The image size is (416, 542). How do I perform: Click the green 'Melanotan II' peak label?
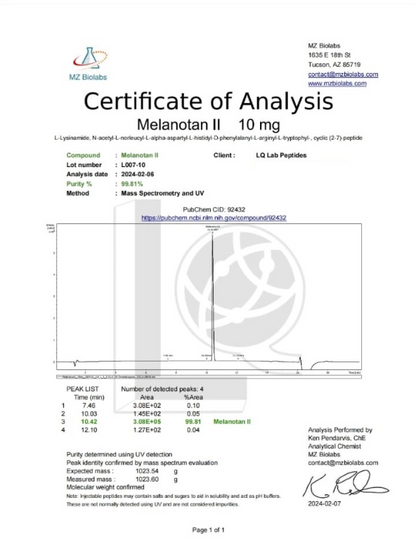click(232, 422)
